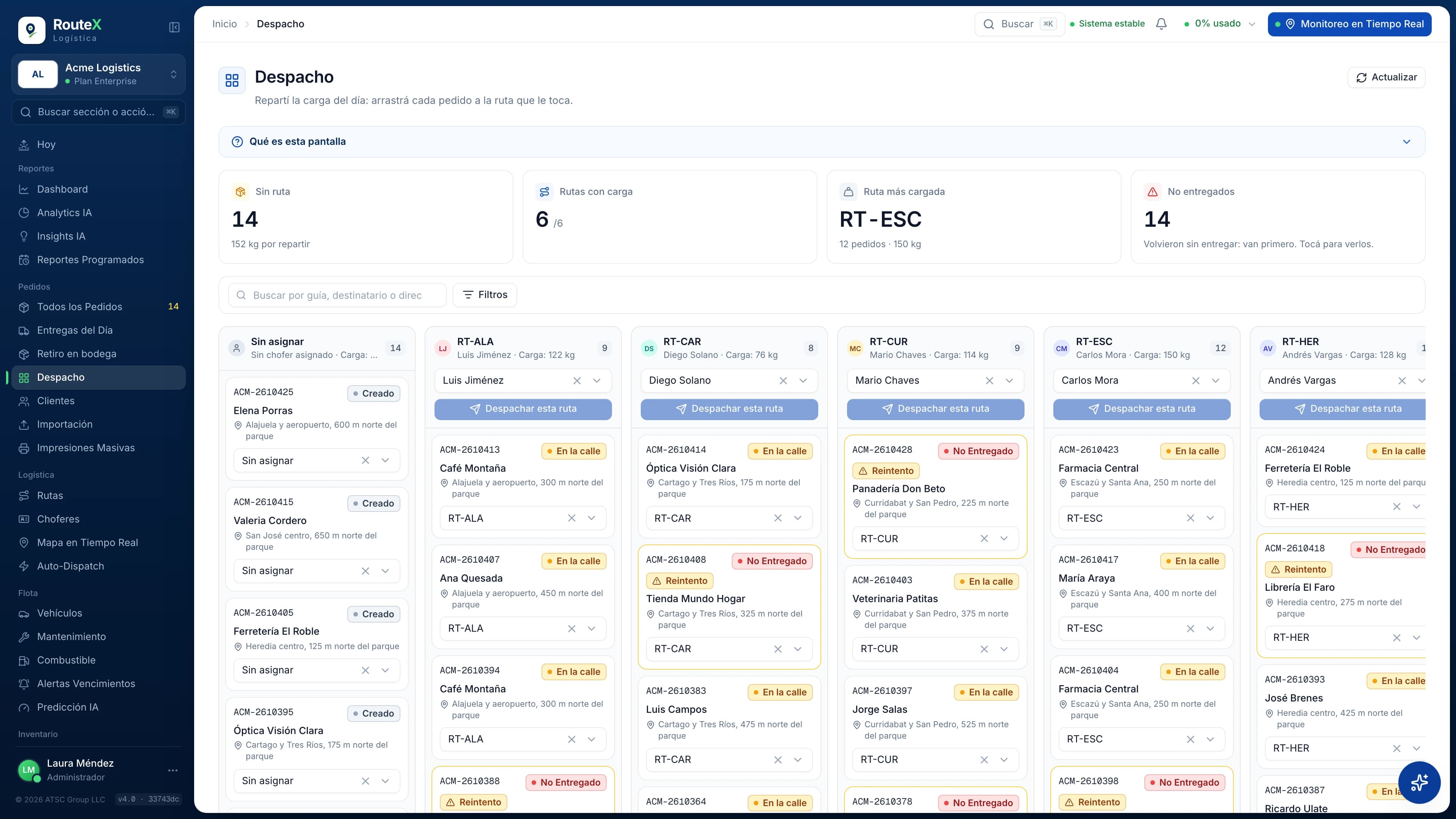
Task: Click the LJ avatar of RT-ALA
Action: [x=442, y=348]
